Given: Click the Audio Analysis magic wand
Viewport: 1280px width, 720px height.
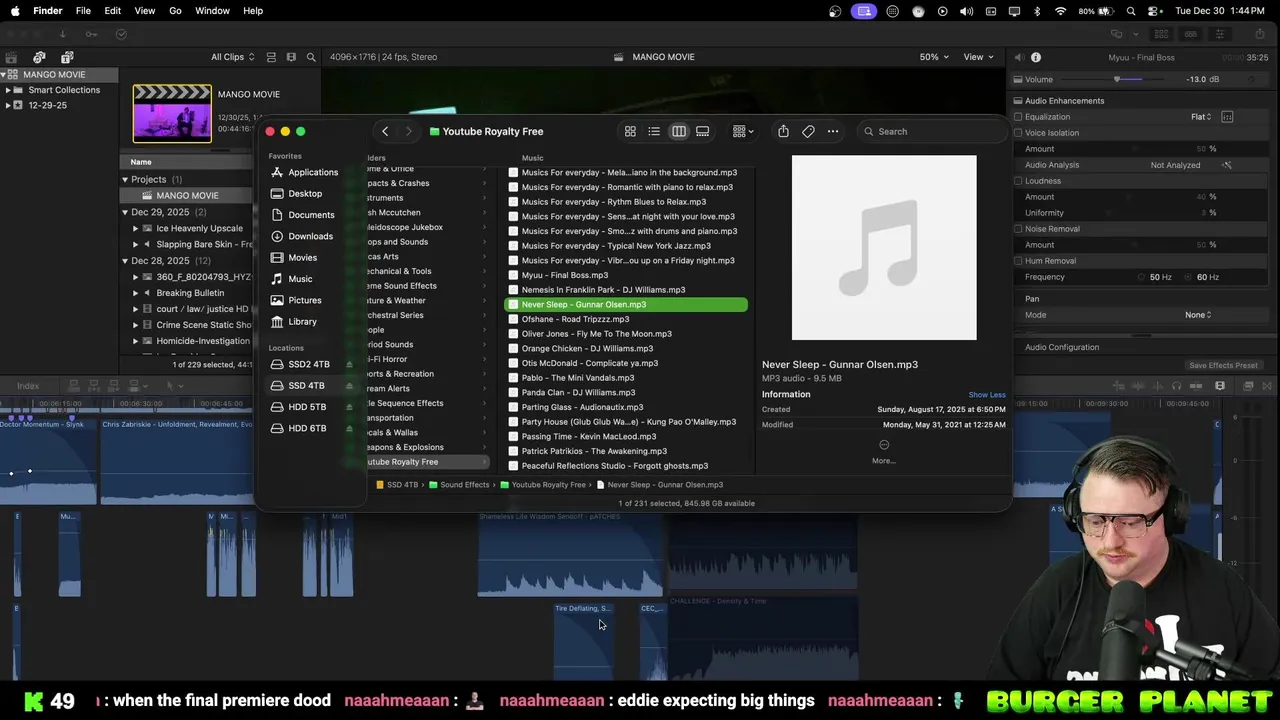Looking at the screenshot, I should click(x=1227, y=165).
